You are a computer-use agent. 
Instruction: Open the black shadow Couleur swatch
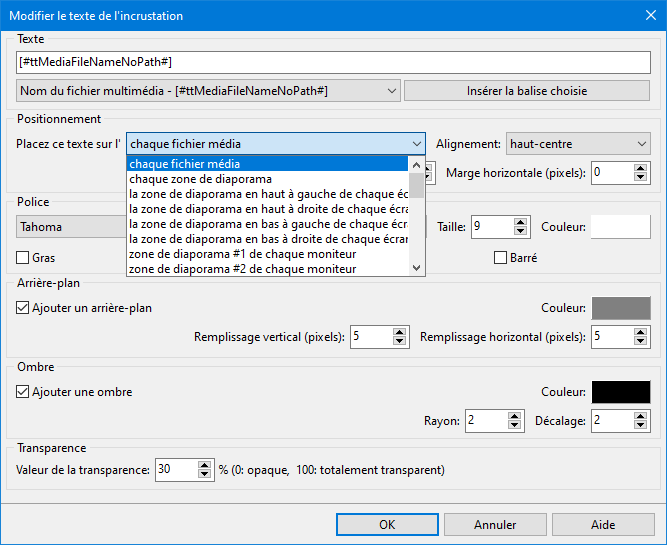click(621, 392)
